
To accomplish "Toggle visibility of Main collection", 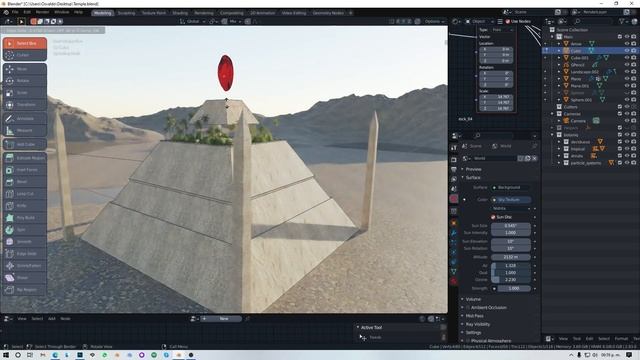I will click(627, 37).
